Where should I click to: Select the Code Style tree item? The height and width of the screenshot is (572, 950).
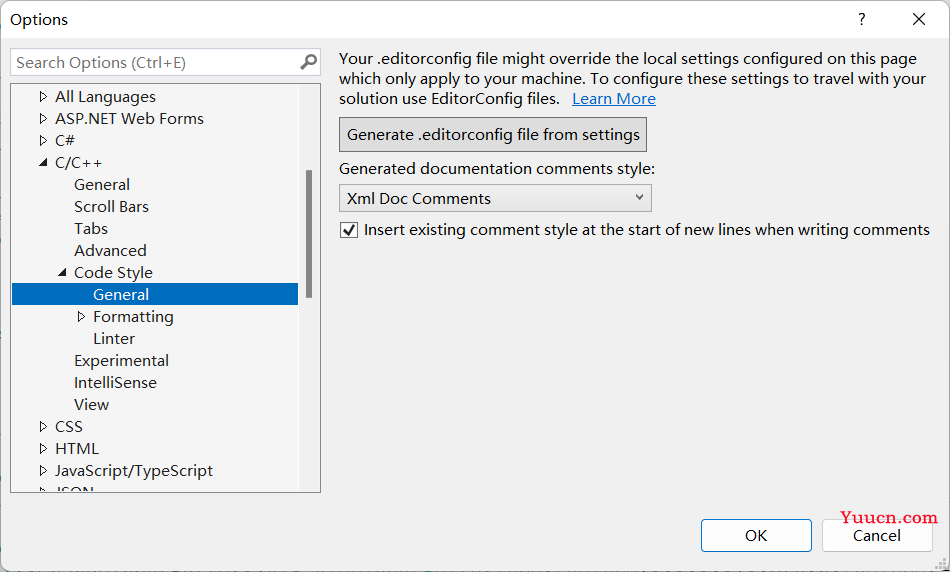[x=113, y=273]
